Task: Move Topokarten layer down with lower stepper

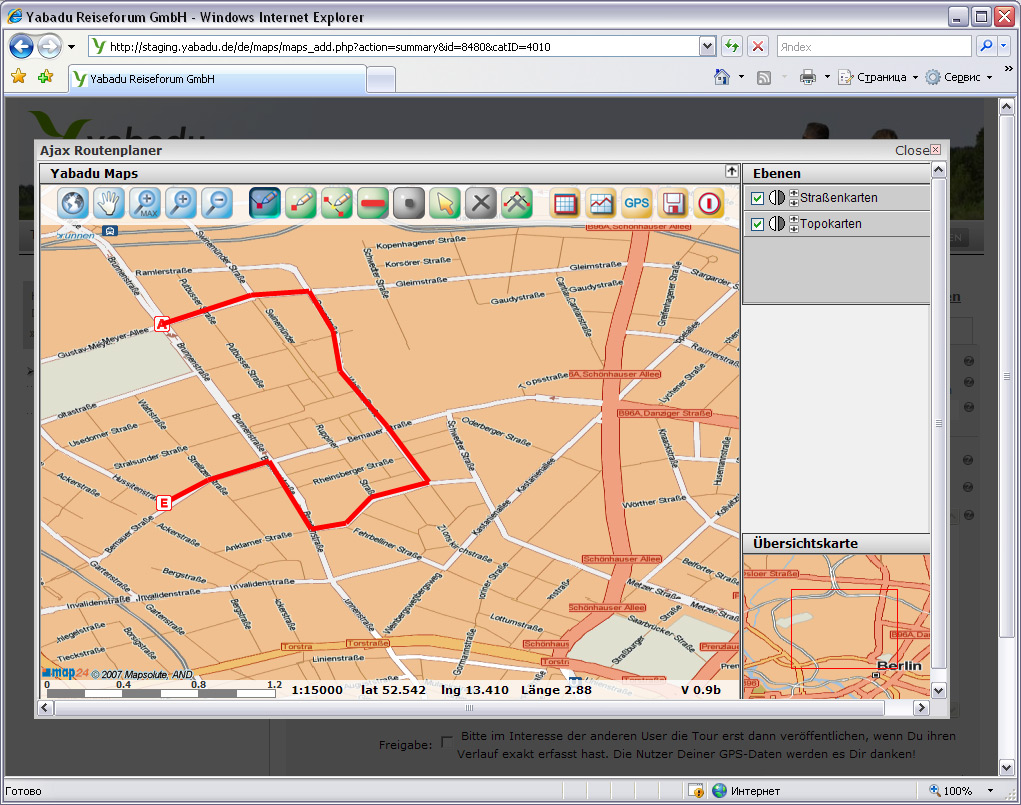Action: click(x=794, y=228)
